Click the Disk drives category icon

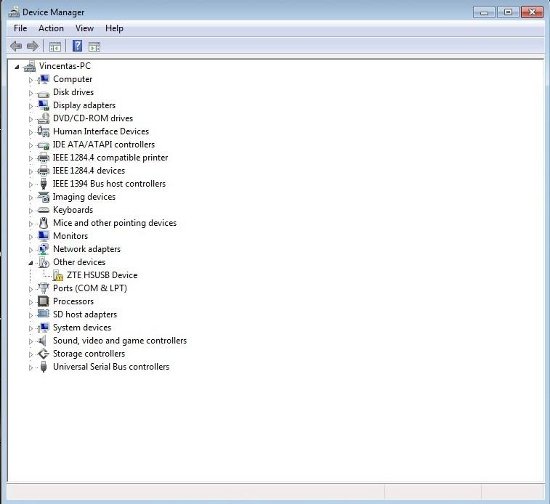tap(43, 93)
